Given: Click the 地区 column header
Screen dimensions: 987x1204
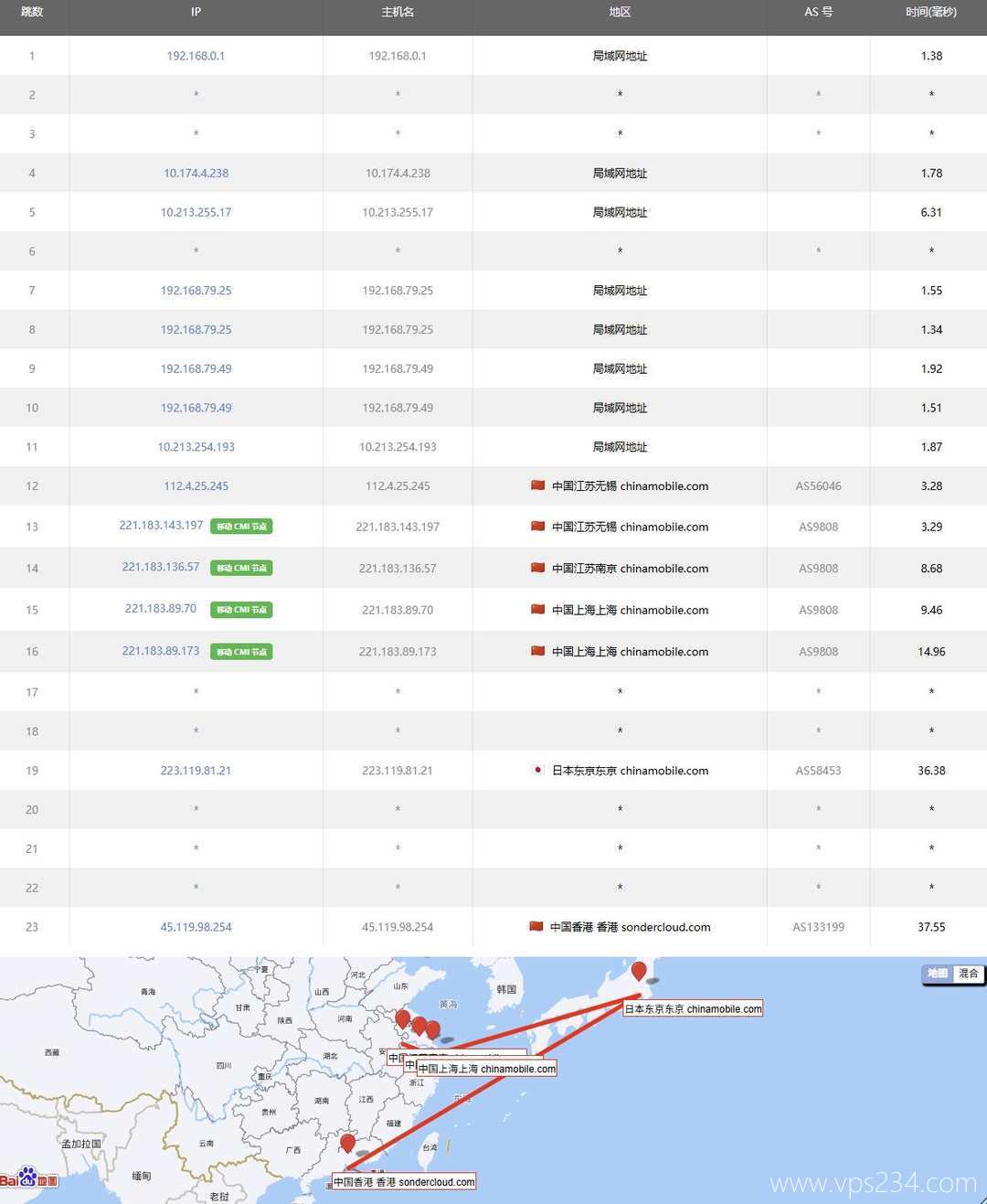Looking at the screenshot, I should [620, 12].
